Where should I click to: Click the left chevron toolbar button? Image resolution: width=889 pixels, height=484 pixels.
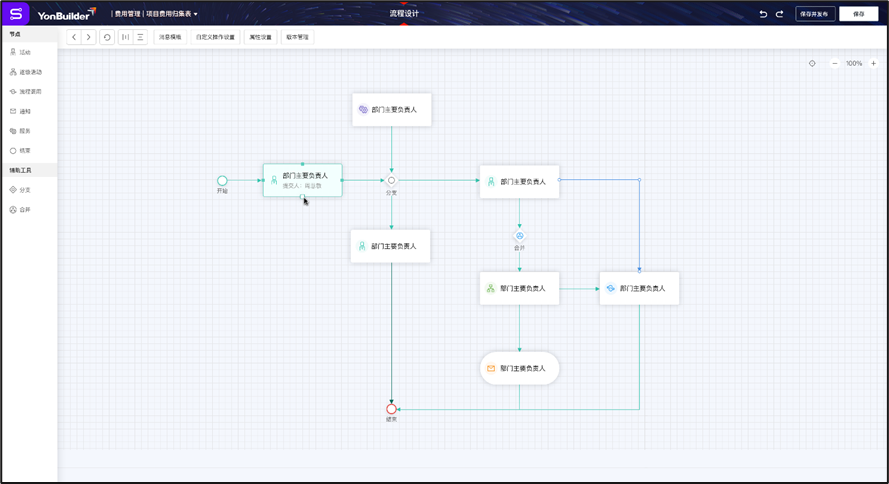tap(74, 37)
